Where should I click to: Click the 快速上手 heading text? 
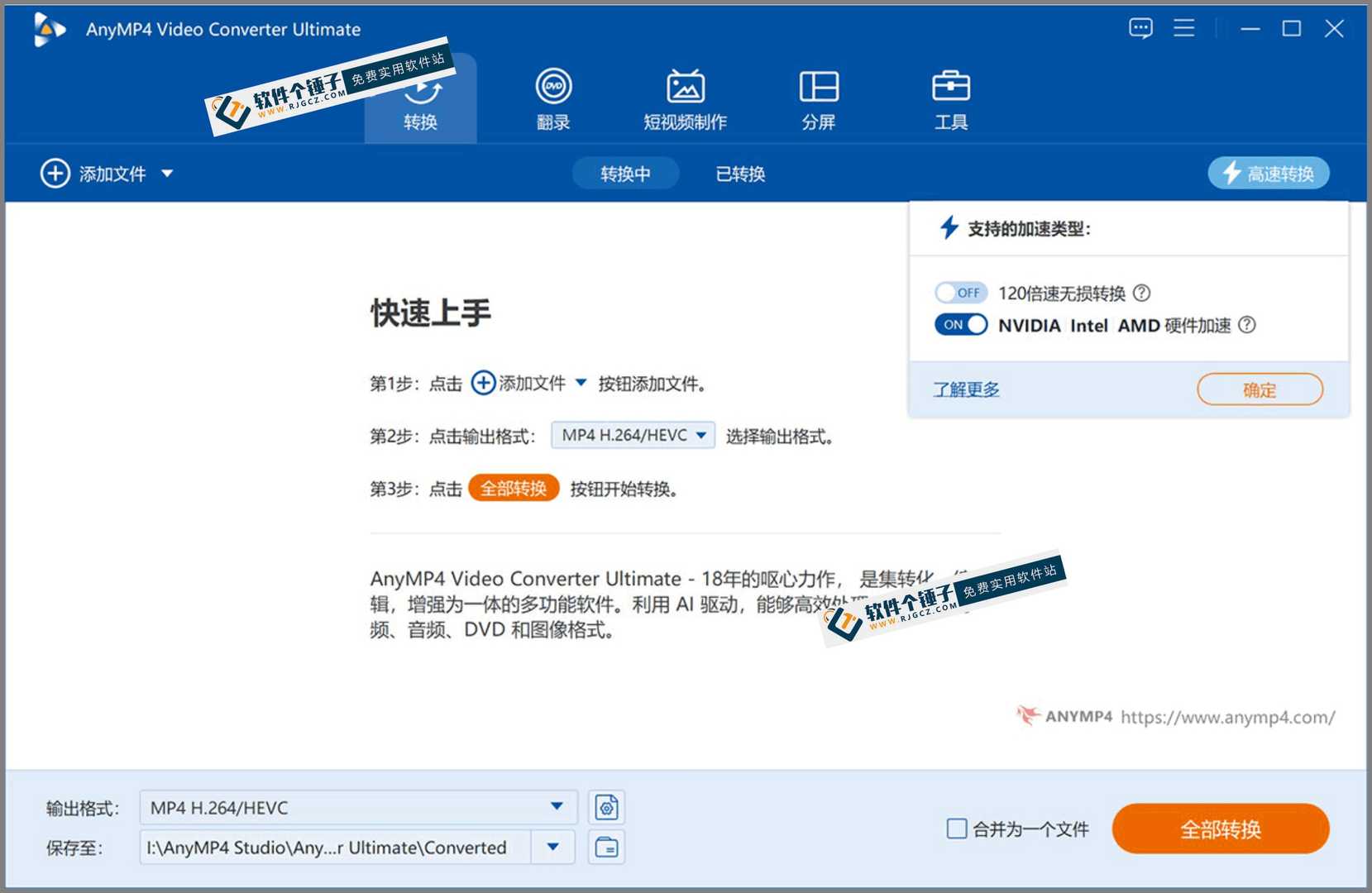430,313
